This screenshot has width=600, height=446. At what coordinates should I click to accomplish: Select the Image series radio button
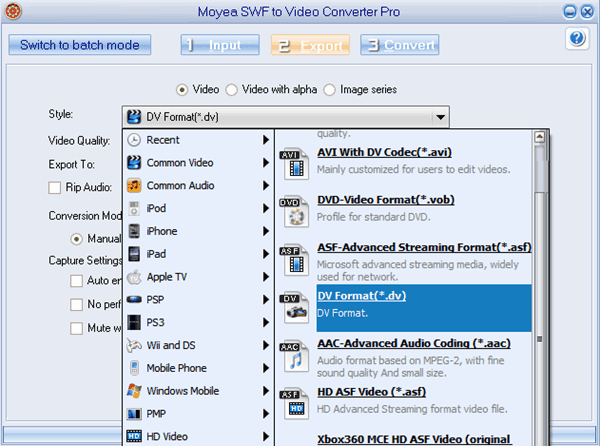[x=329, y=90]
